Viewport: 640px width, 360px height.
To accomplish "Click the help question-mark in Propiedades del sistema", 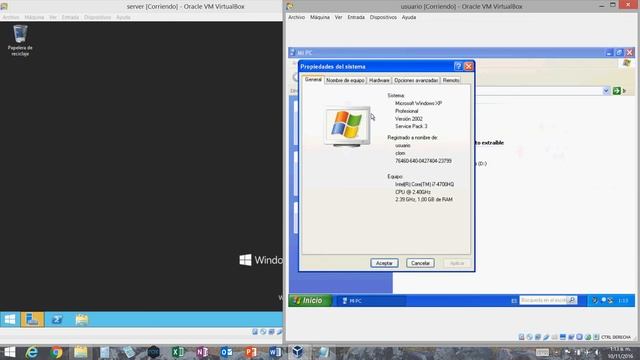I will pyautogui.click(x=458, y=66).
